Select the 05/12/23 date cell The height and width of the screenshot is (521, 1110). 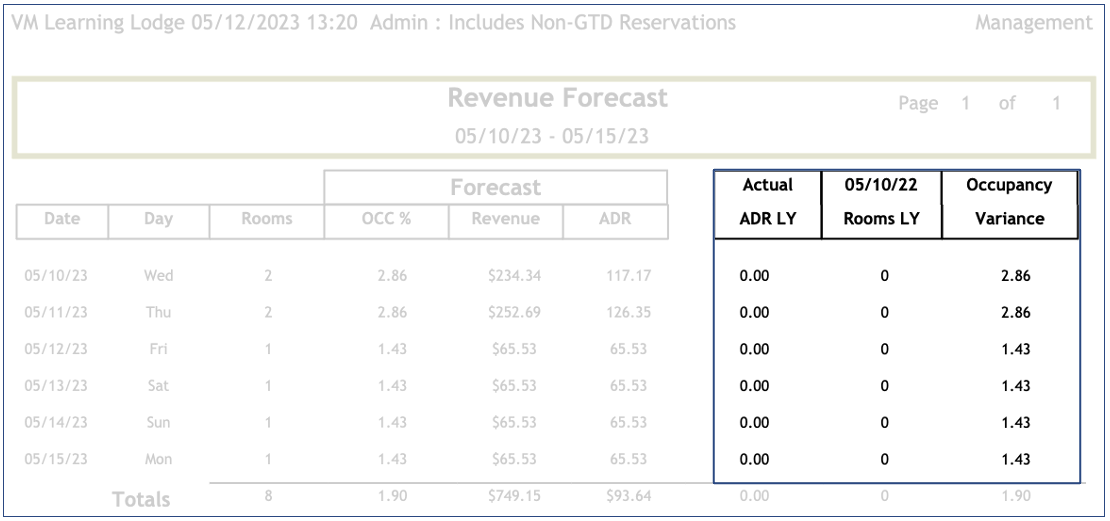[x=55, y=349]
